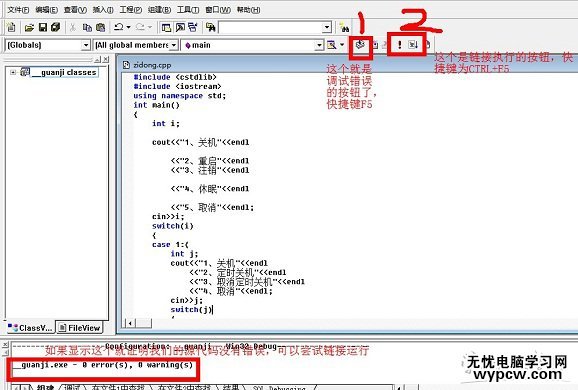This screenshot has width=578, height=390.
Task: Click the Undo arrow icon
Action: [x=119, y=27]
